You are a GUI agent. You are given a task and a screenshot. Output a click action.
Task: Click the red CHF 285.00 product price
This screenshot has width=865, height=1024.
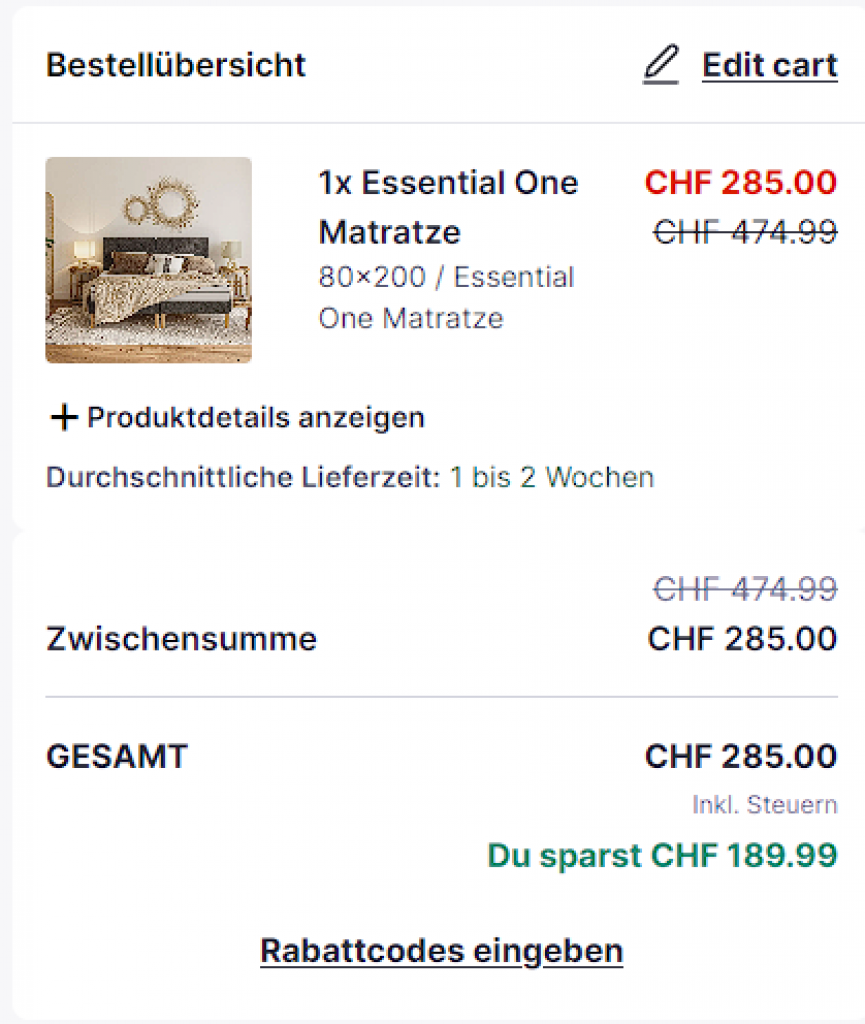[x=740, y=183]
